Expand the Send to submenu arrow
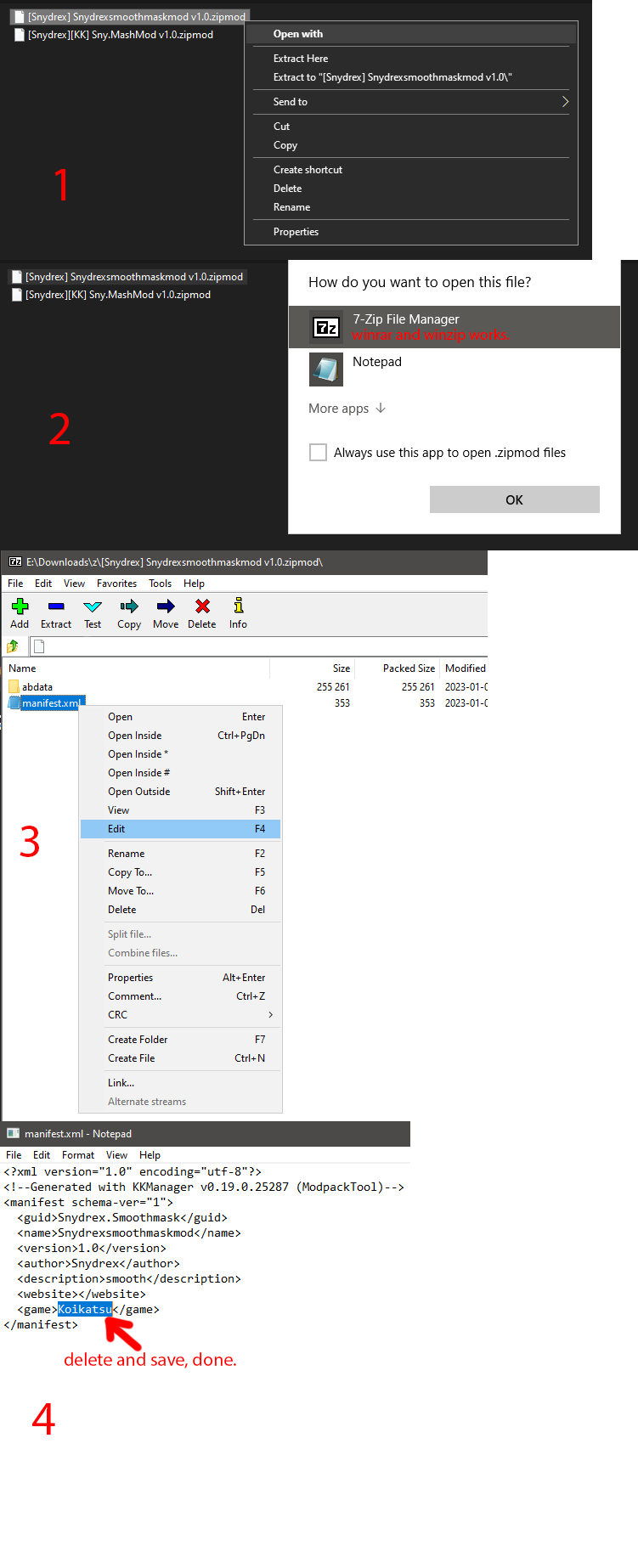This screenshot has height=1568, width=638. pos(565,102)
